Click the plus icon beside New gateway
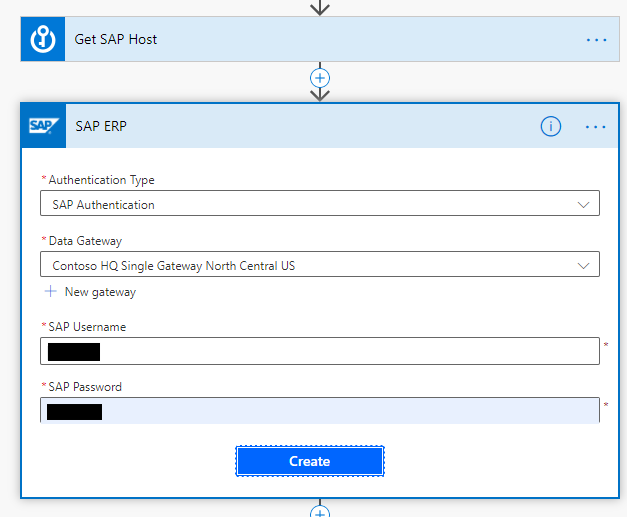The image size is (627, 517). pos(50,292)
